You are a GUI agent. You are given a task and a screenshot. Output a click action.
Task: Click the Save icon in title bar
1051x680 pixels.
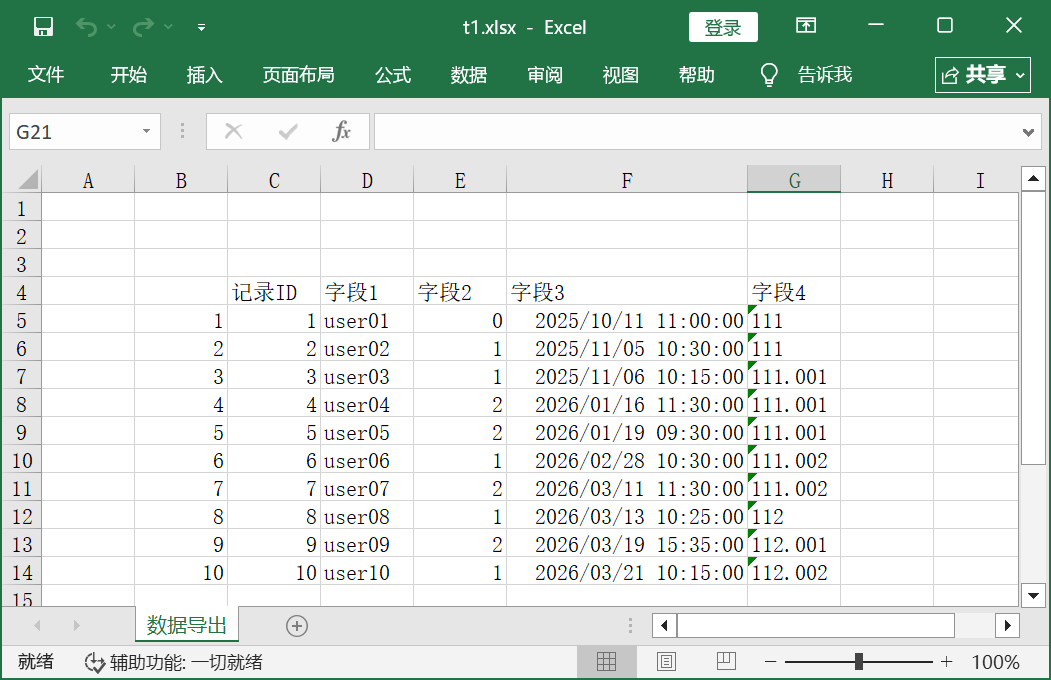(44, 27)
